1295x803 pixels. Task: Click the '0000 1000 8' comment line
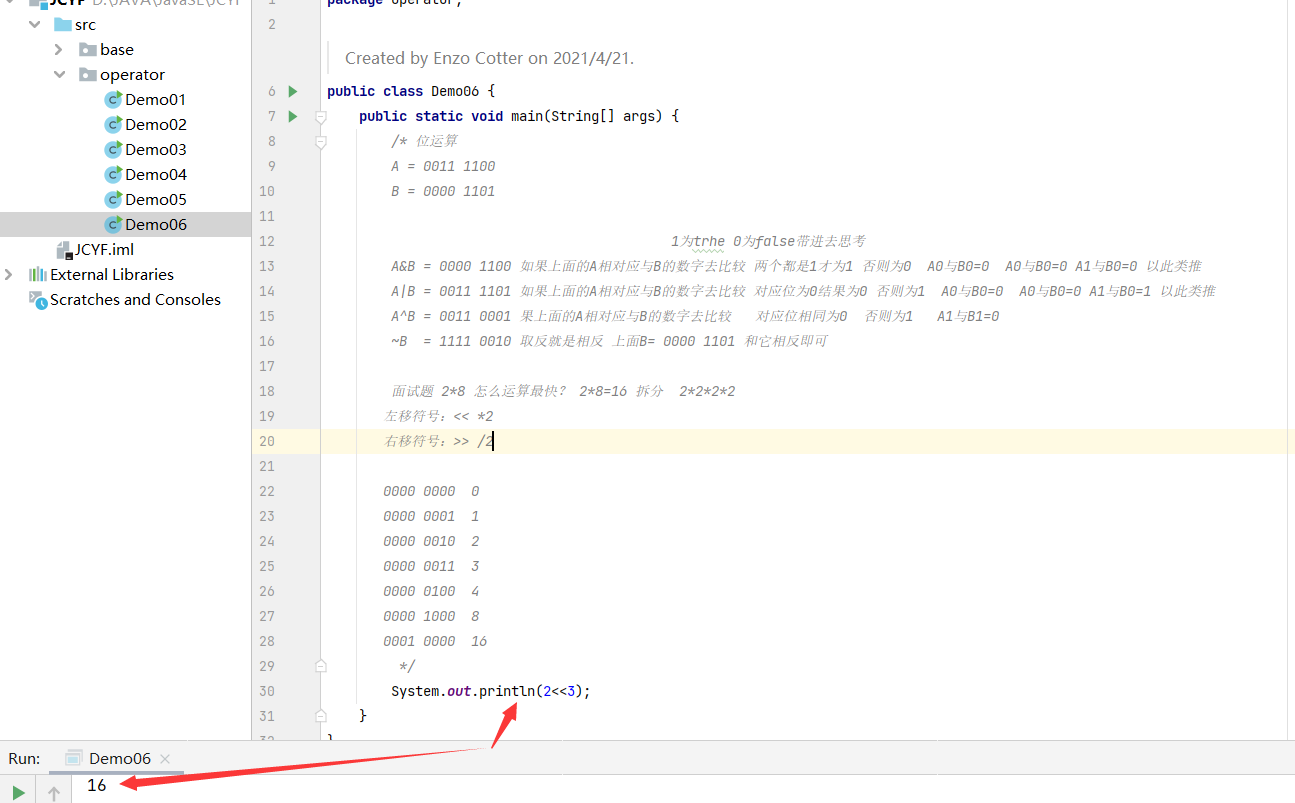coord(431,616)
